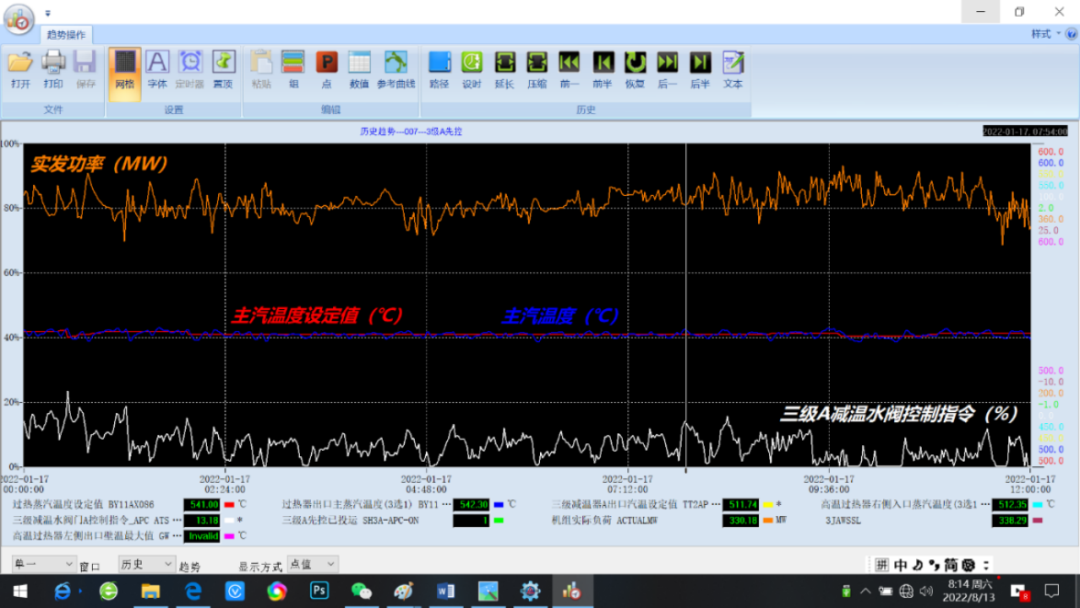Click the 文本 (Text) button

point(733,68)
